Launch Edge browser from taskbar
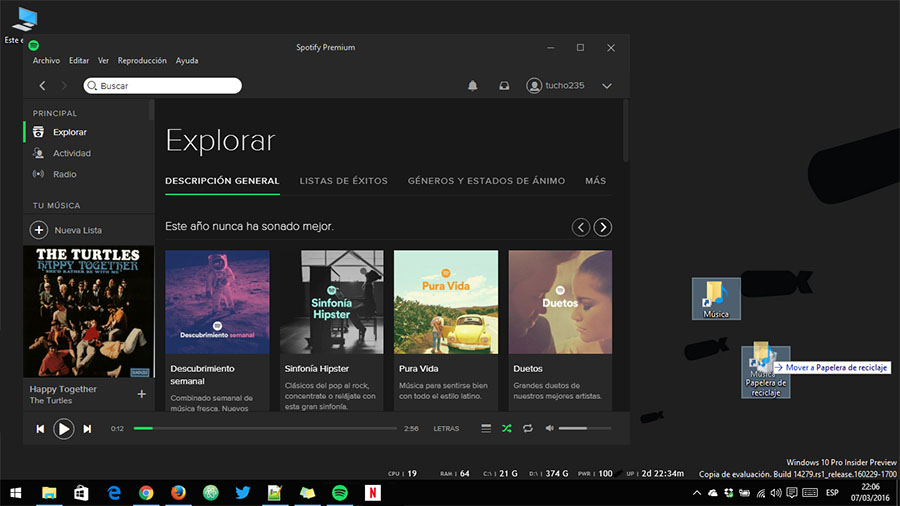900x506 pixels. [114, 493]
